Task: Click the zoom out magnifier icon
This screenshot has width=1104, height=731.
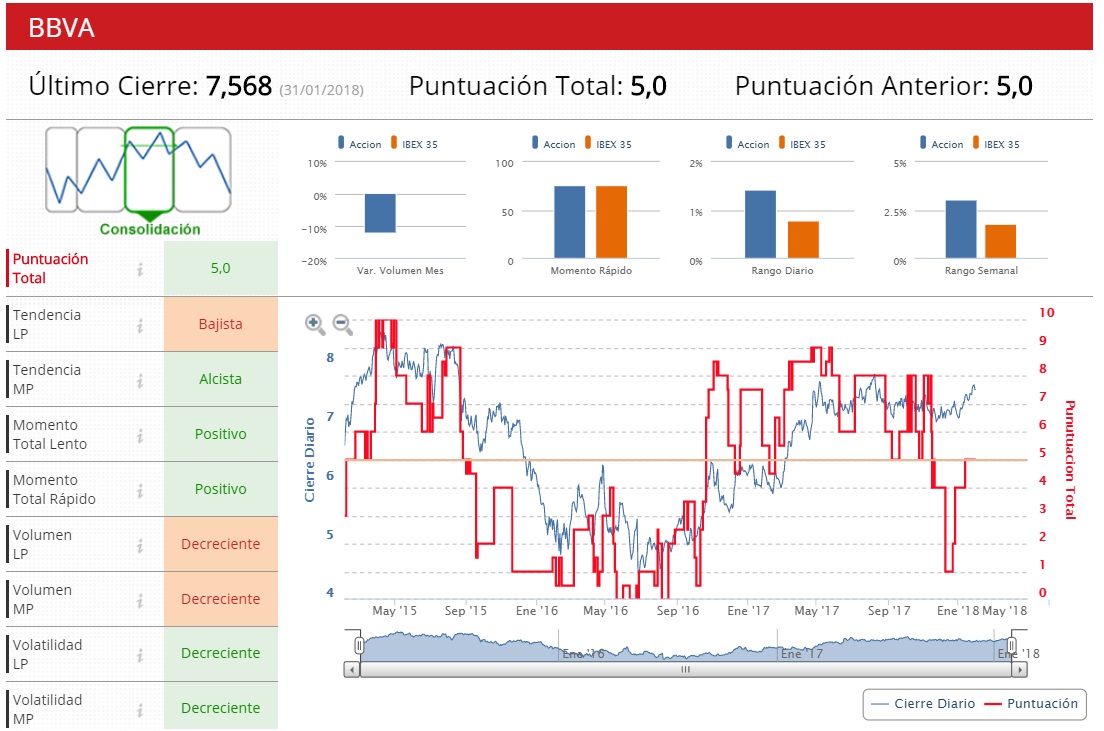Action: point(343,324)
